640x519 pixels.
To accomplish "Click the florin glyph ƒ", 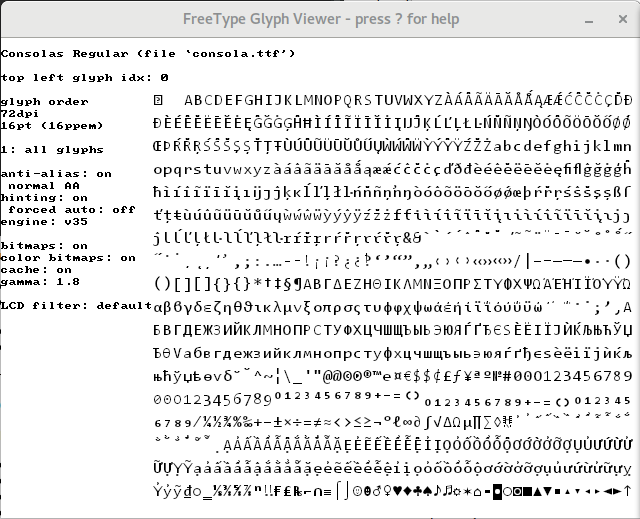I will [457, 376].
